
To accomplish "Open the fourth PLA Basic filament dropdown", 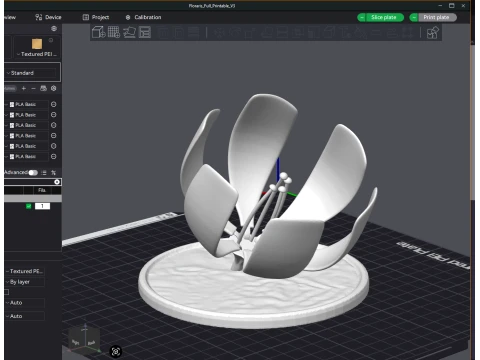I will pos(27,136).
